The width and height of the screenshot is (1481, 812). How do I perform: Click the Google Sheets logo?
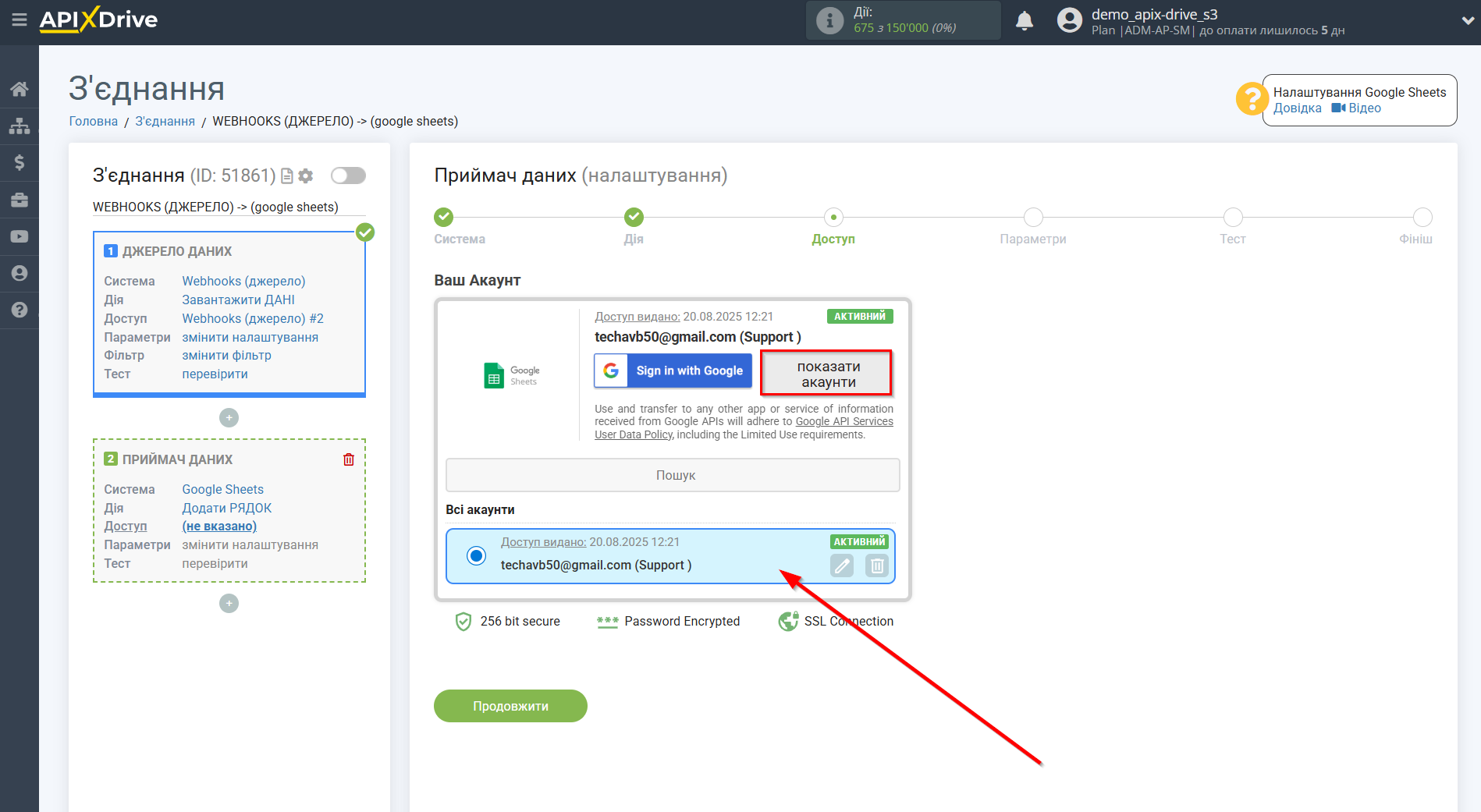coord(511,375)
